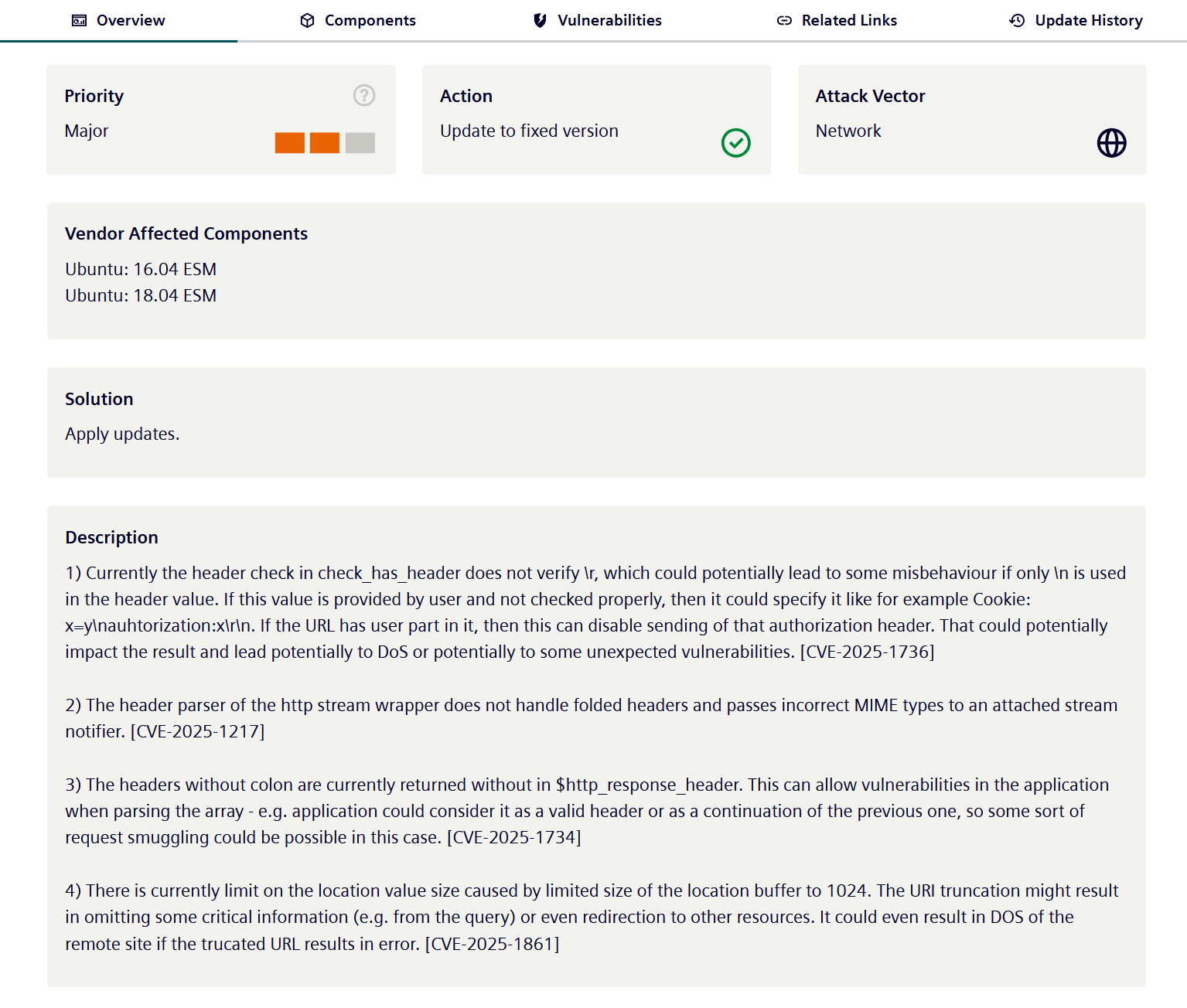Click the CVE-2025-1736 reference text
1187x1008 pixels.
[x=867, y=652]
